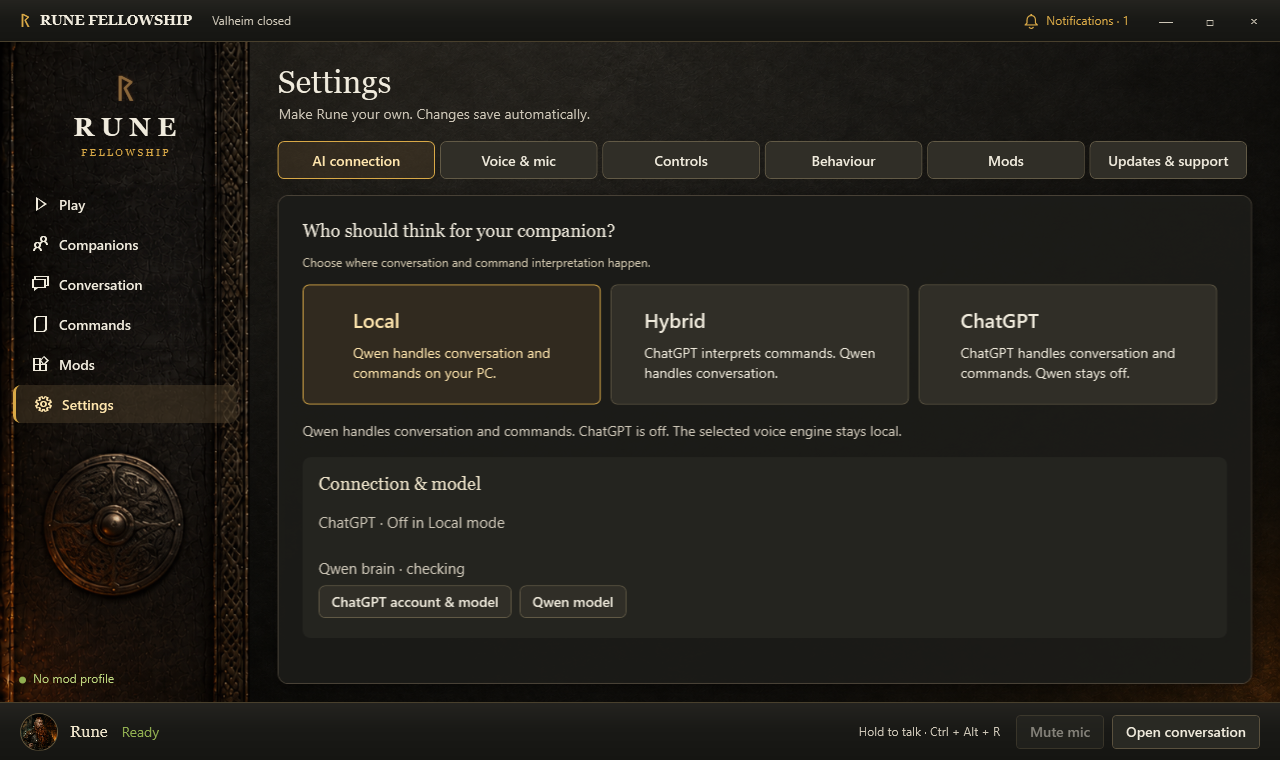The image size is (1280, 760).
Task: Click 'Qwen brain · checking' status line
Action: point(391,568)
